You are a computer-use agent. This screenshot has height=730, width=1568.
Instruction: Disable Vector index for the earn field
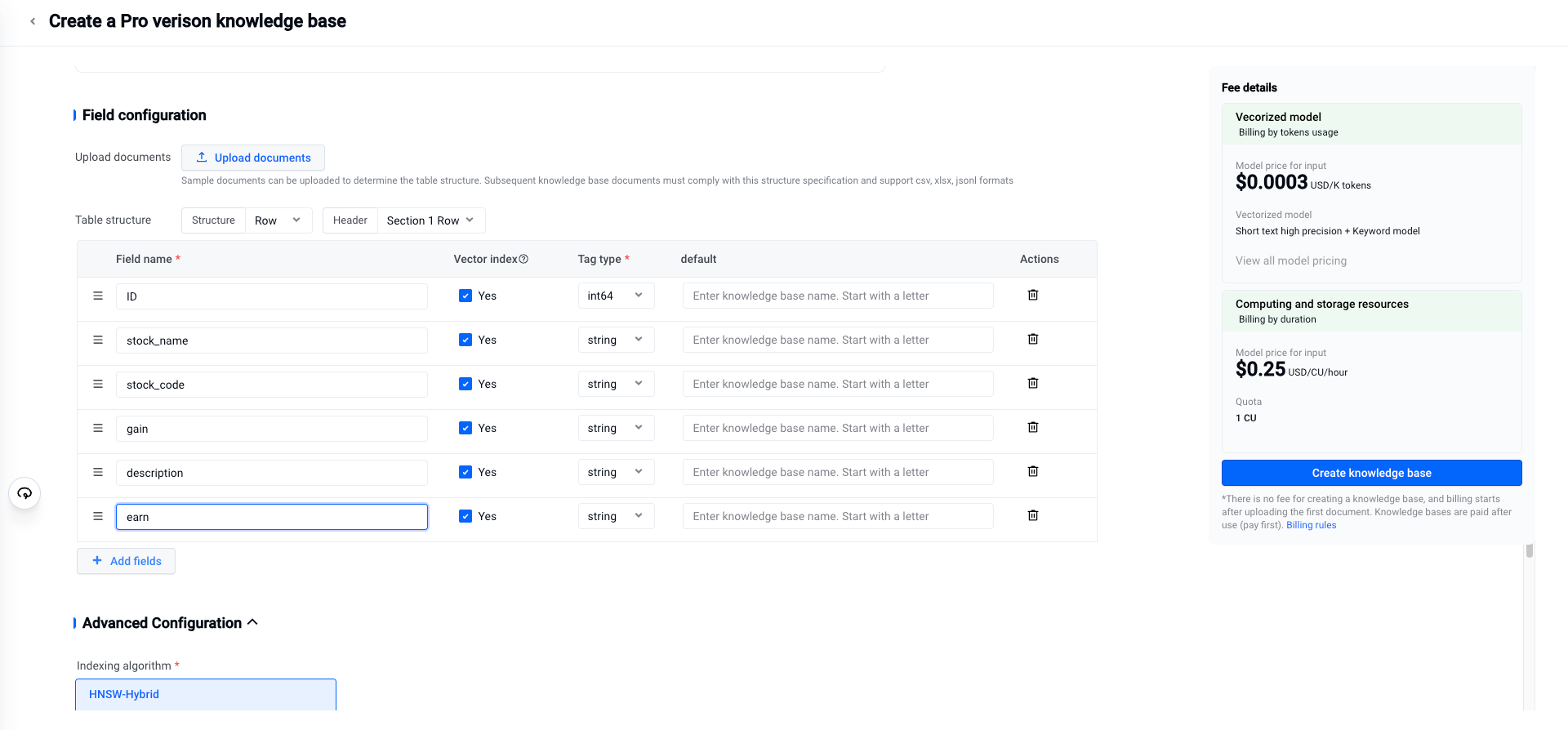tap(465, 516)
